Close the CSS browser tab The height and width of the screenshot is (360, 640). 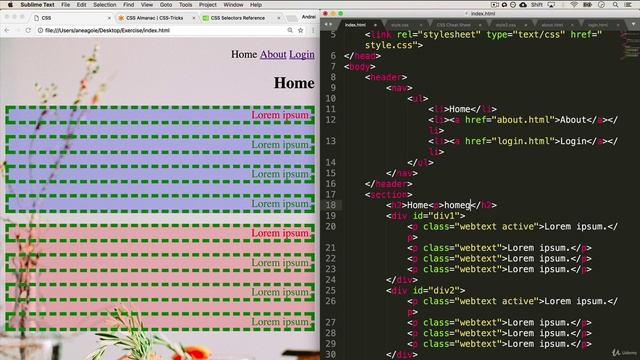(x=109, y=18)
